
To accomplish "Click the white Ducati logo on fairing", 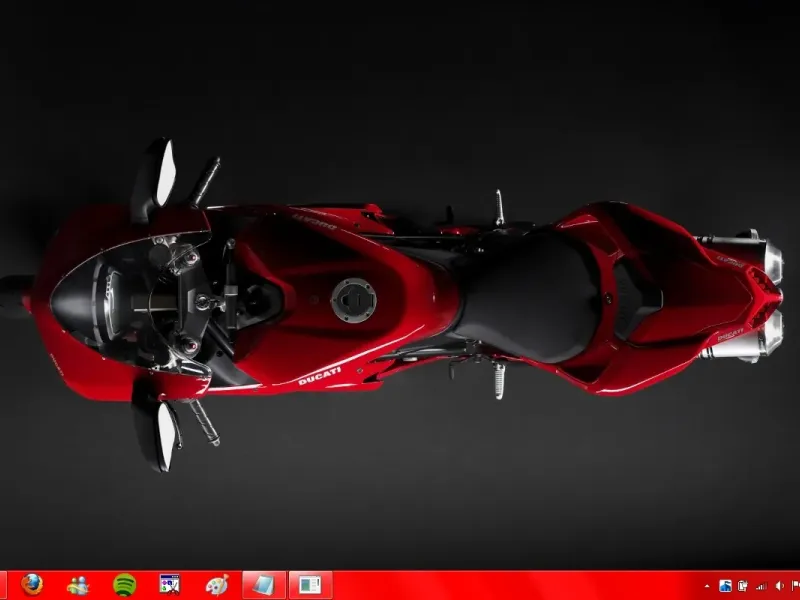I will [x=319, y=376].
